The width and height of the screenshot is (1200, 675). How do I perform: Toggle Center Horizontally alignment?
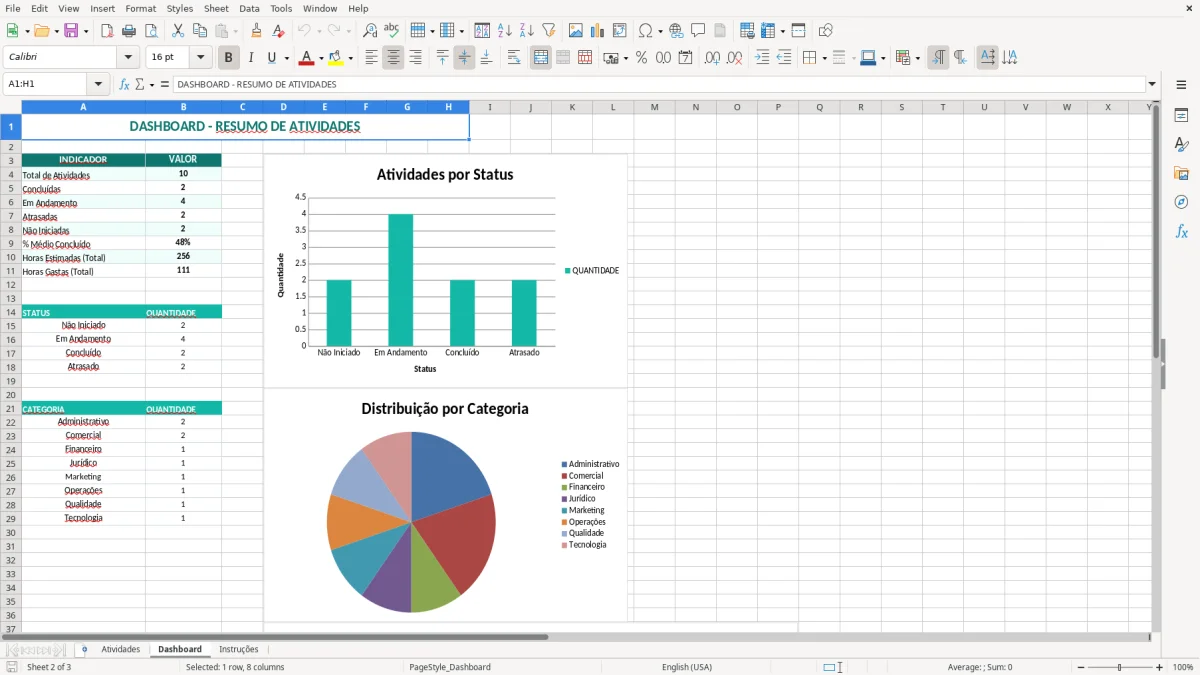coord(393,58)
